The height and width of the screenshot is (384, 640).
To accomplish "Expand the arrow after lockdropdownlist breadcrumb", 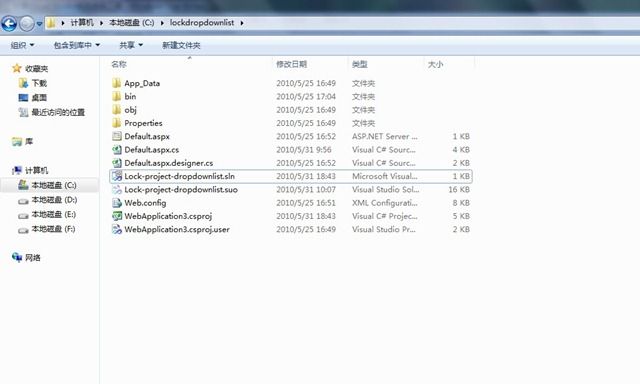I will tap(242, 23).
